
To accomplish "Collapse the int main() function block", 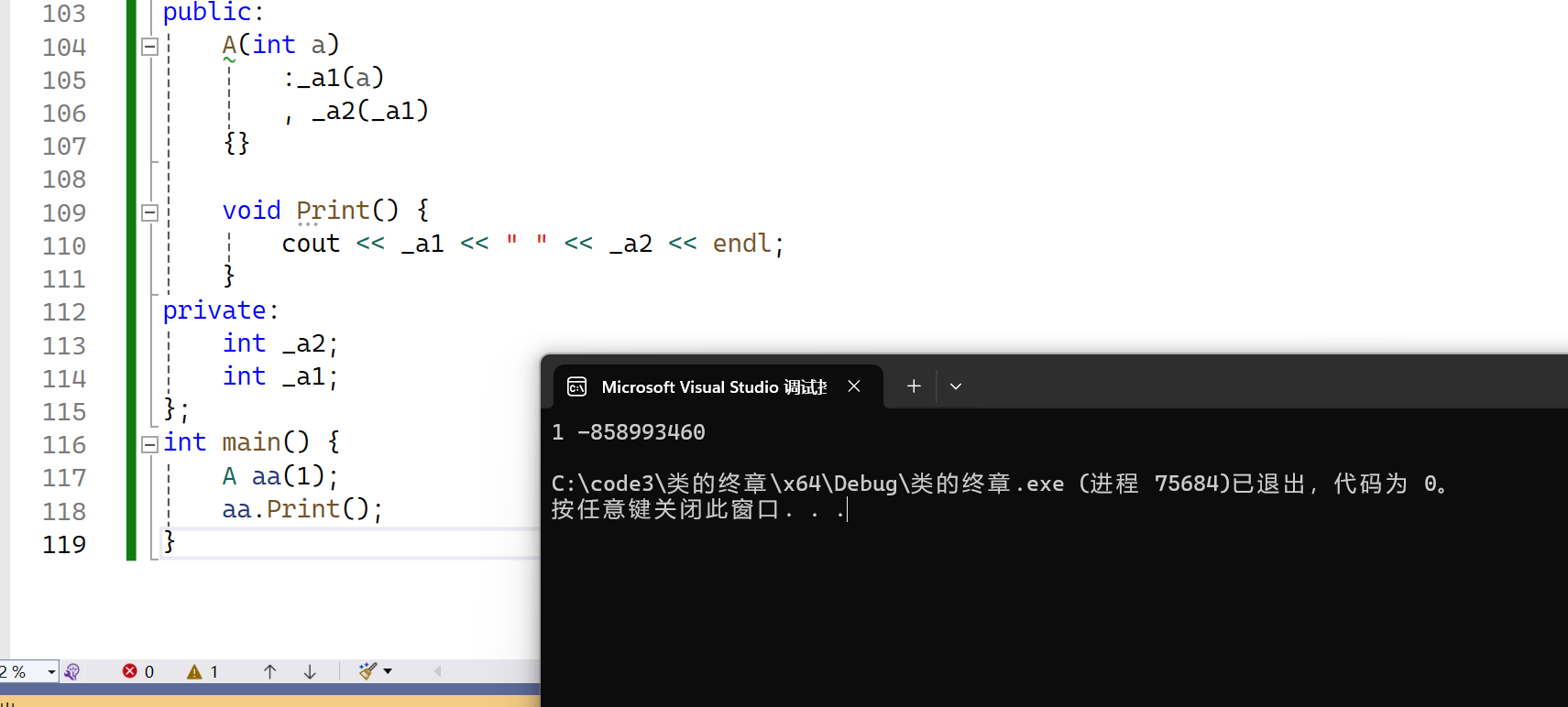I will (150, 444).
